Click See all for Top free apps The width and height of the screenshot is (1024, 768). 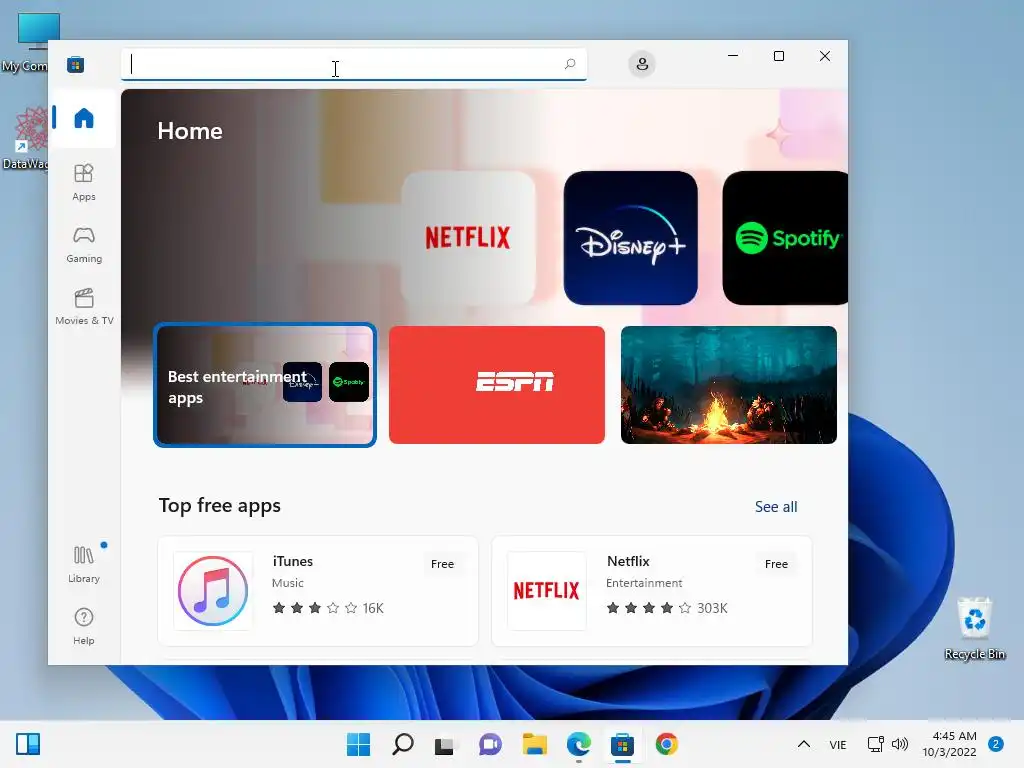coord(776,507)
